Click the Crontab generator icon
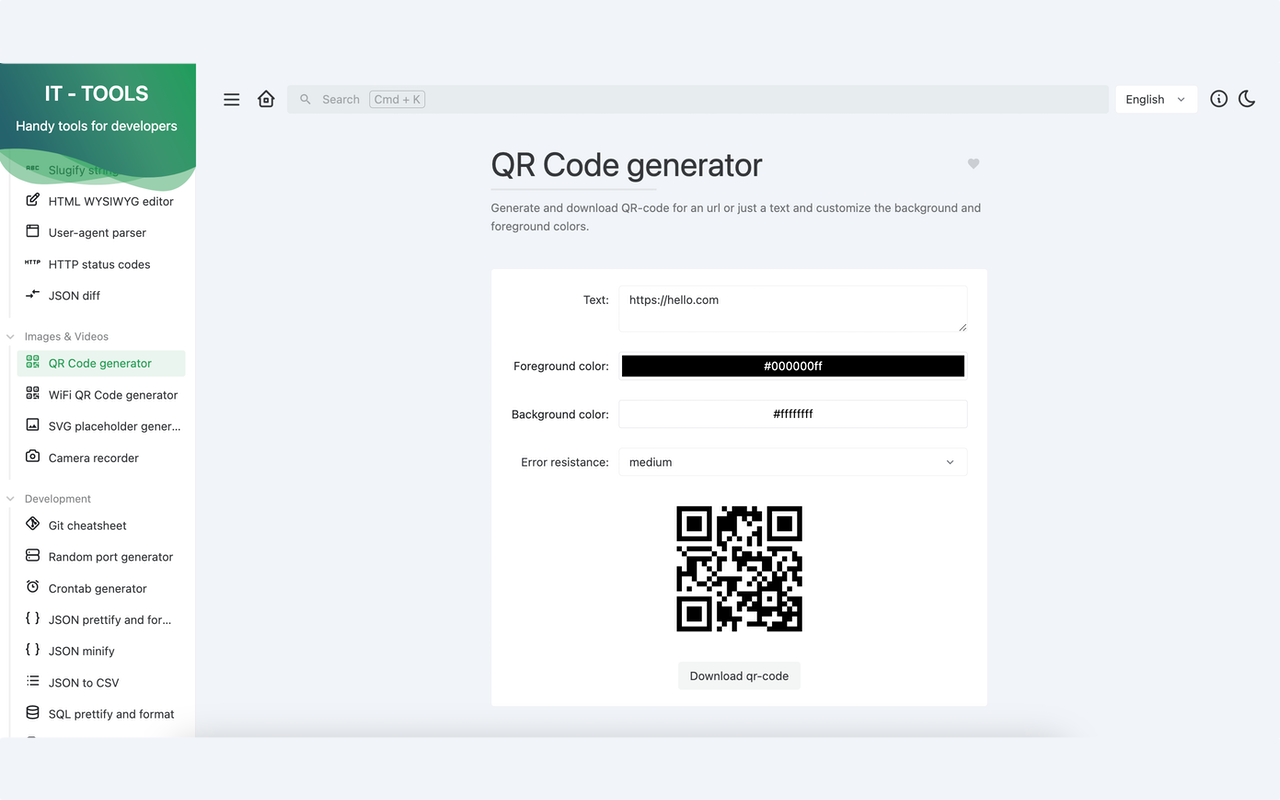 [x=33, y=588]
